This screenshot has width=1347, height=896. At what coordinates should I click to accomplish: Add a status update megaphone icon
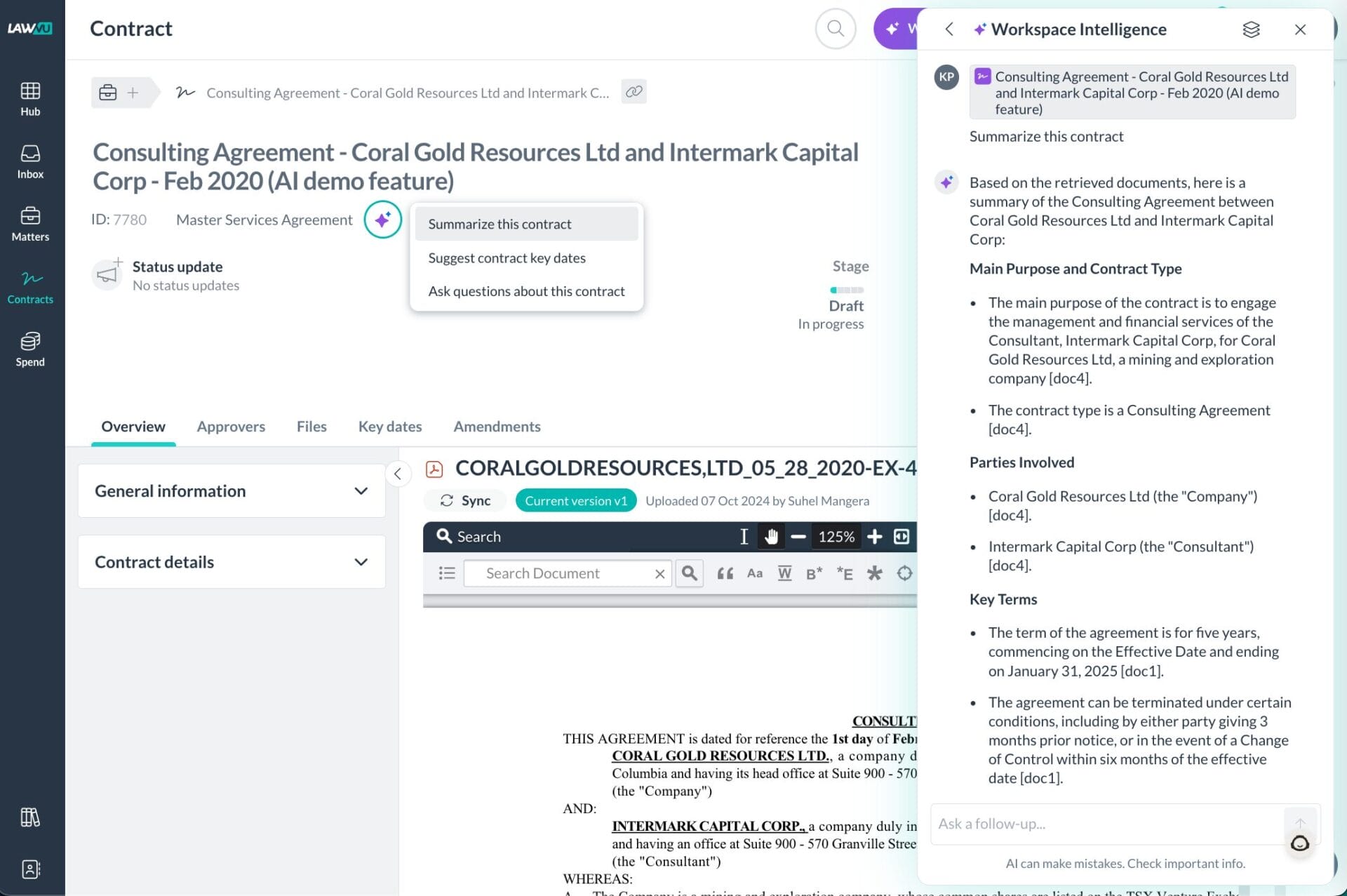[107, 274]
